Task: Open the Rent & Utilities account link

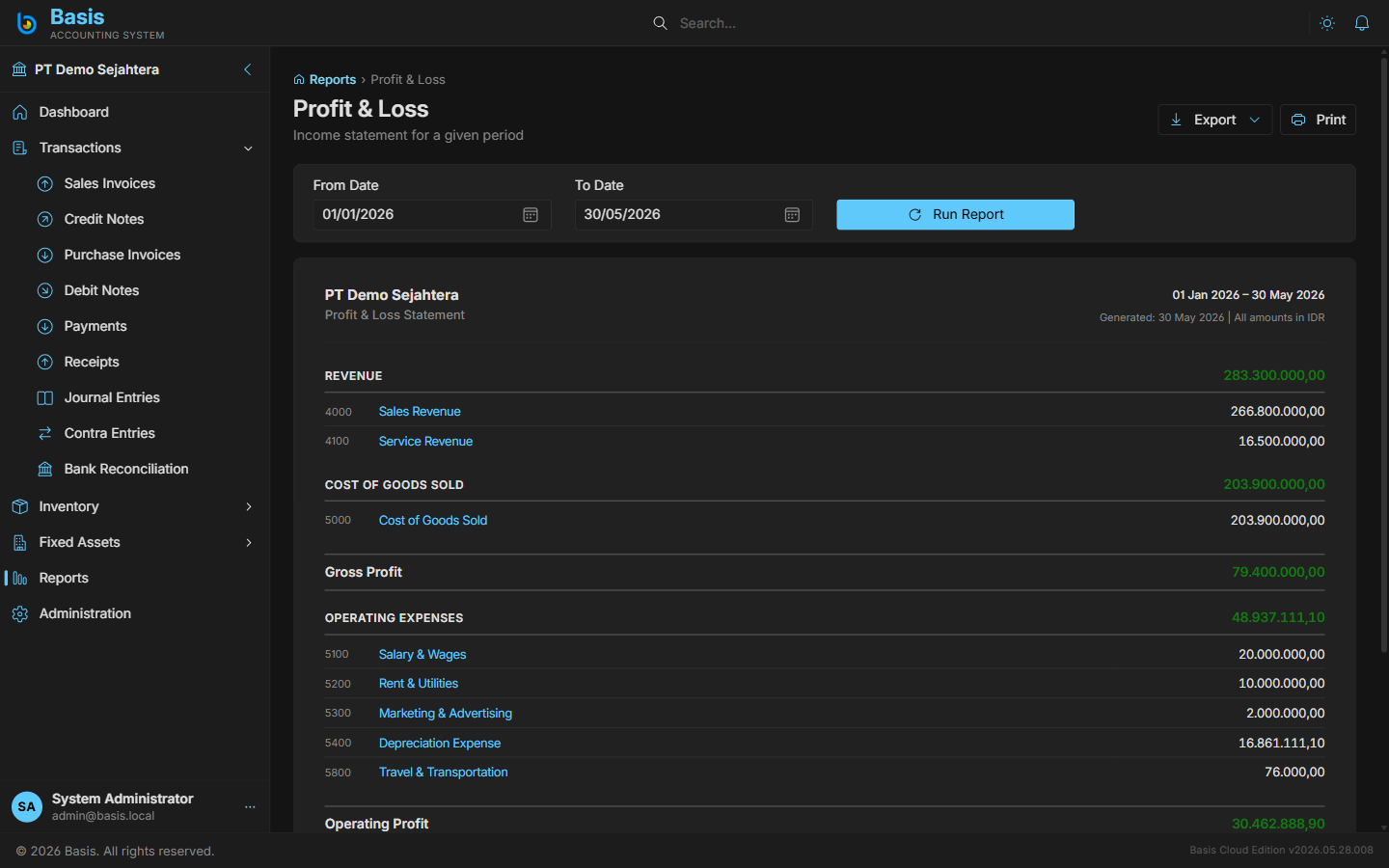Action: 419,684
